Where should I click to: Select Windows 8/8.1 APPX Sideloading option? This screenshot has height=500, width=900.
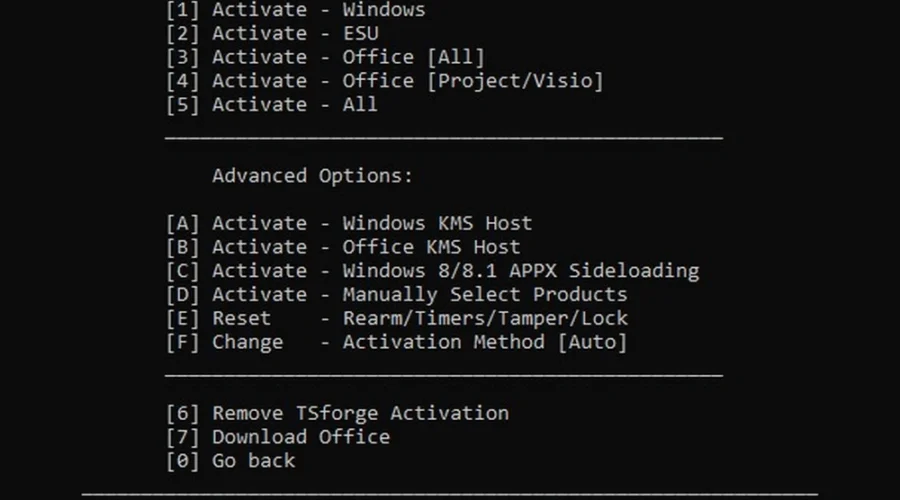(x=520, y=271)
